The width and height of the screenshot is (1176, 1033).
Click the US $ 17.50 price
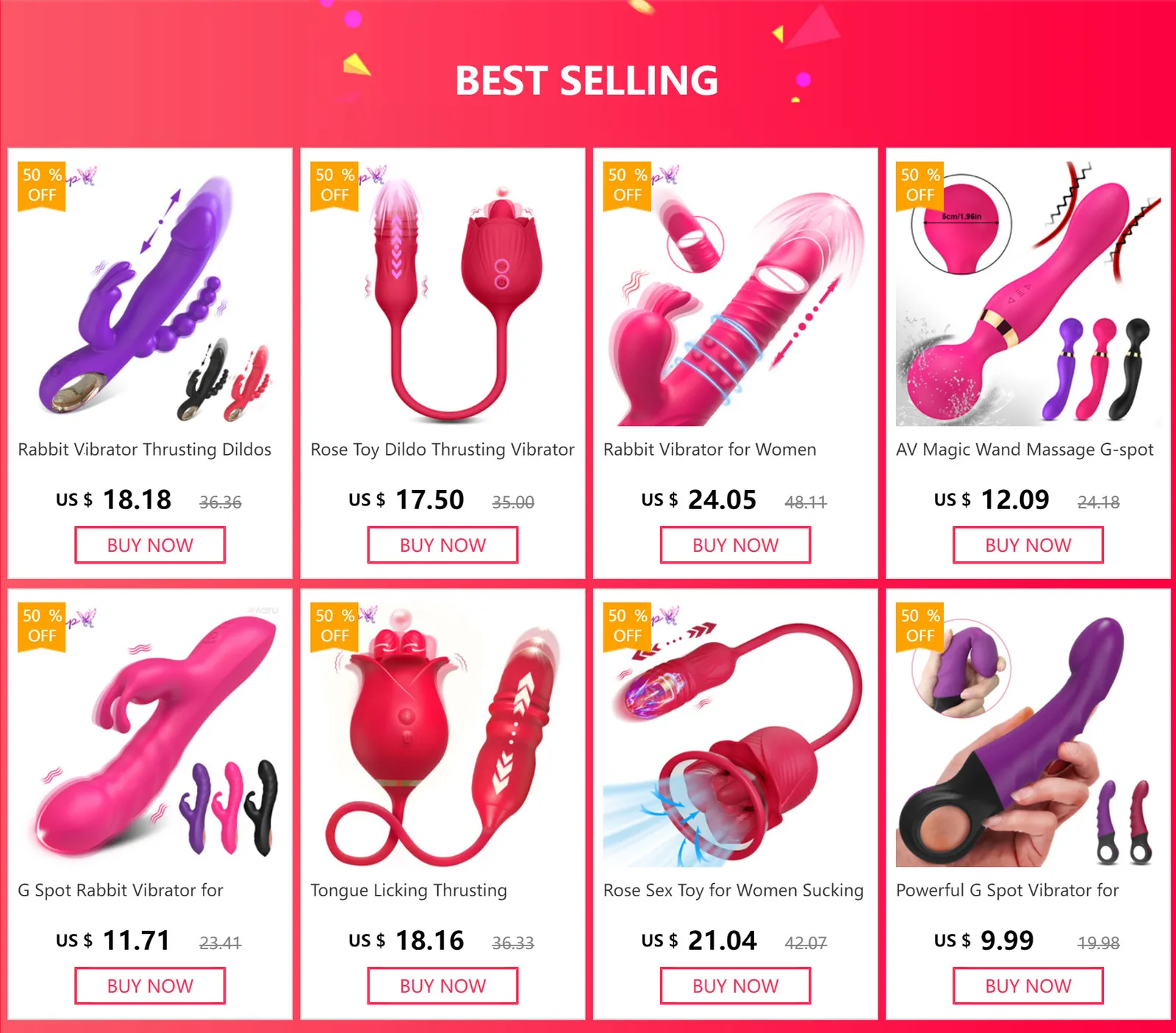[x=406, y=500]
